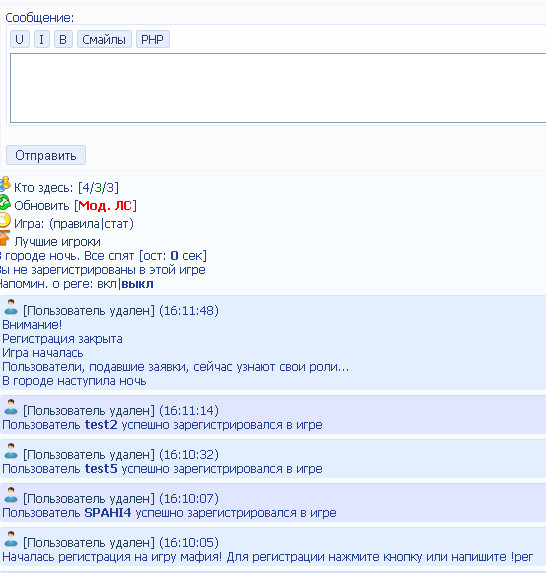The height and width of the screenshot is (573, 546).
Task: Click the bold username test5
Action: [x=101, y=469]
